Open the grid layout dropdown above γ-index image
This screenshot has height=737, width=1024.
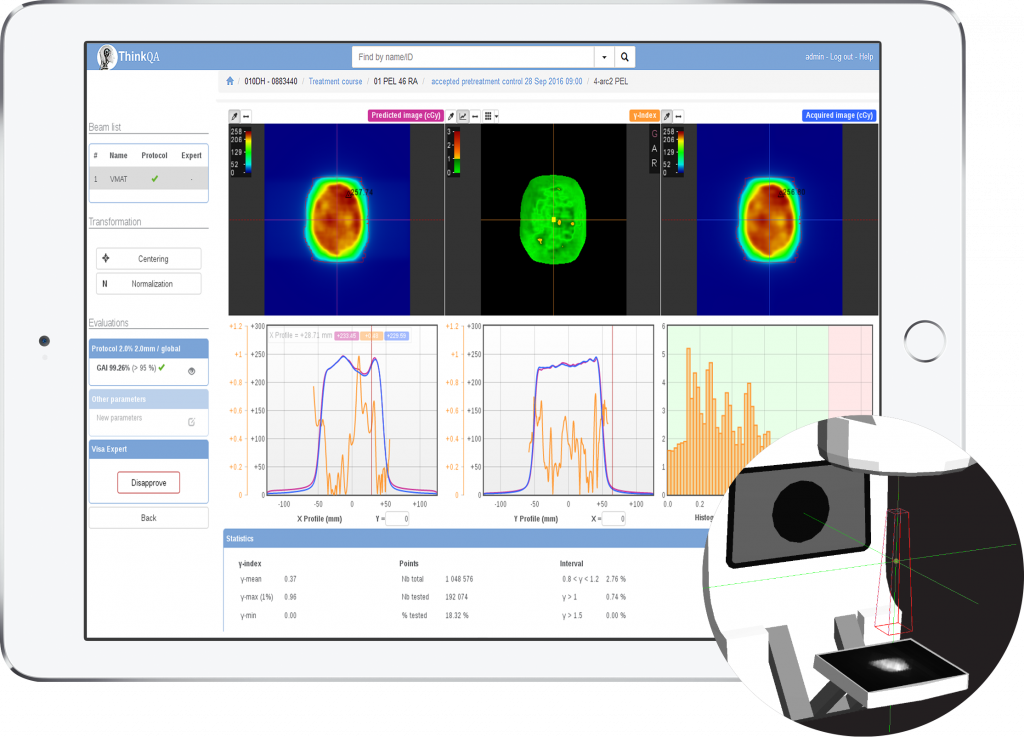point(490,116)
